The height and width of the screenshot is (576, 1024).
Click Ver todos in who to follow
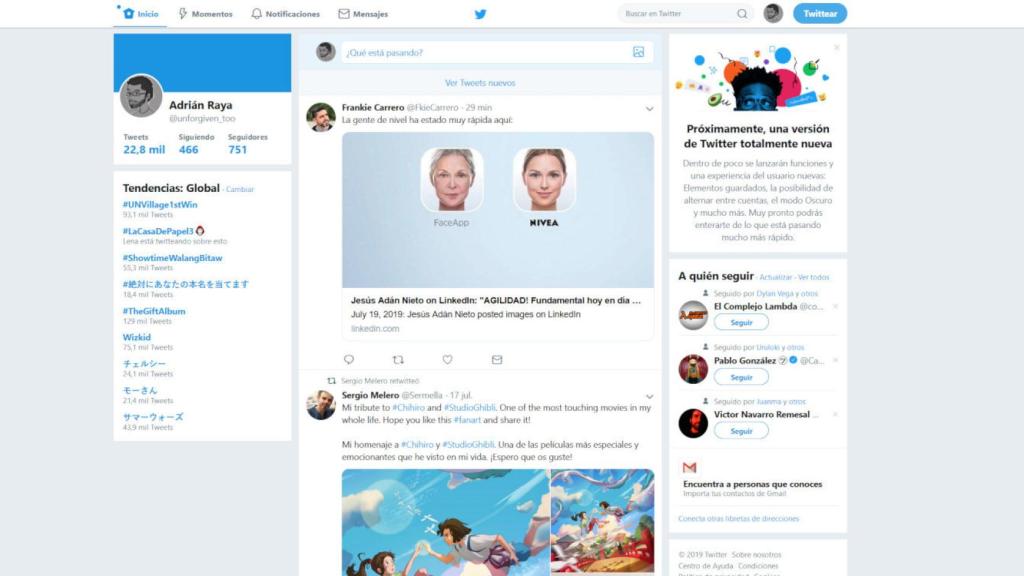pos(813,278)
